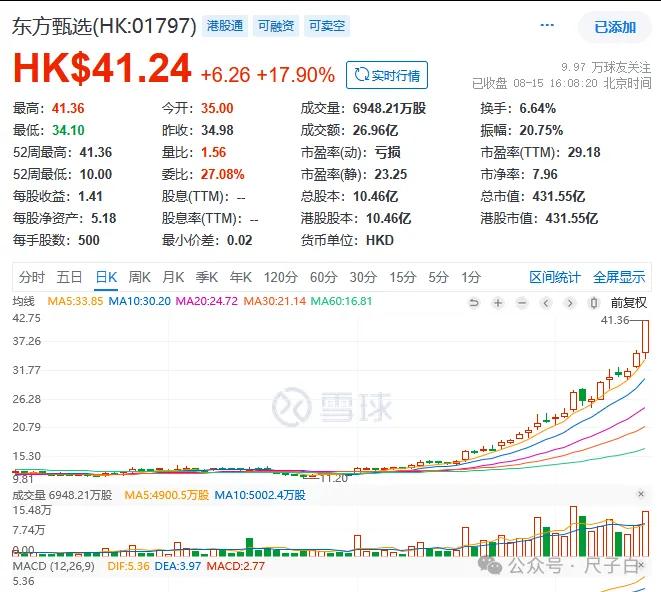Screen dimensions: 661x592
Task: Open 区间统计 range statistics link
Action: [x=555, y=277]
